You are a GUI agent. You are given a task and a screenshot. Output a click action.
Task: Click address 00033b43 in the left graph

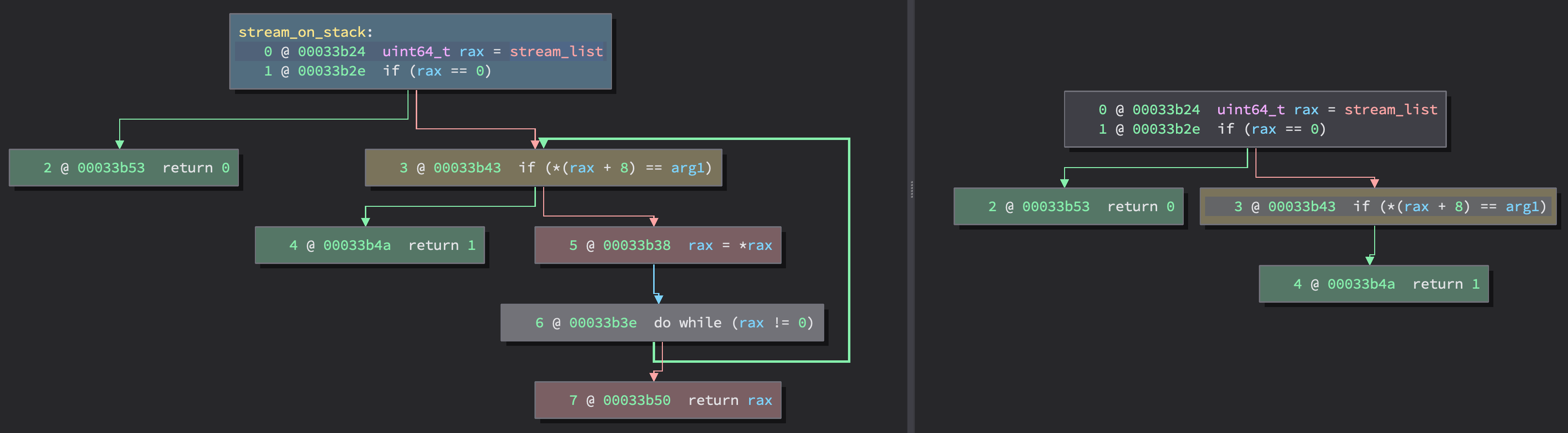point(468,168)
